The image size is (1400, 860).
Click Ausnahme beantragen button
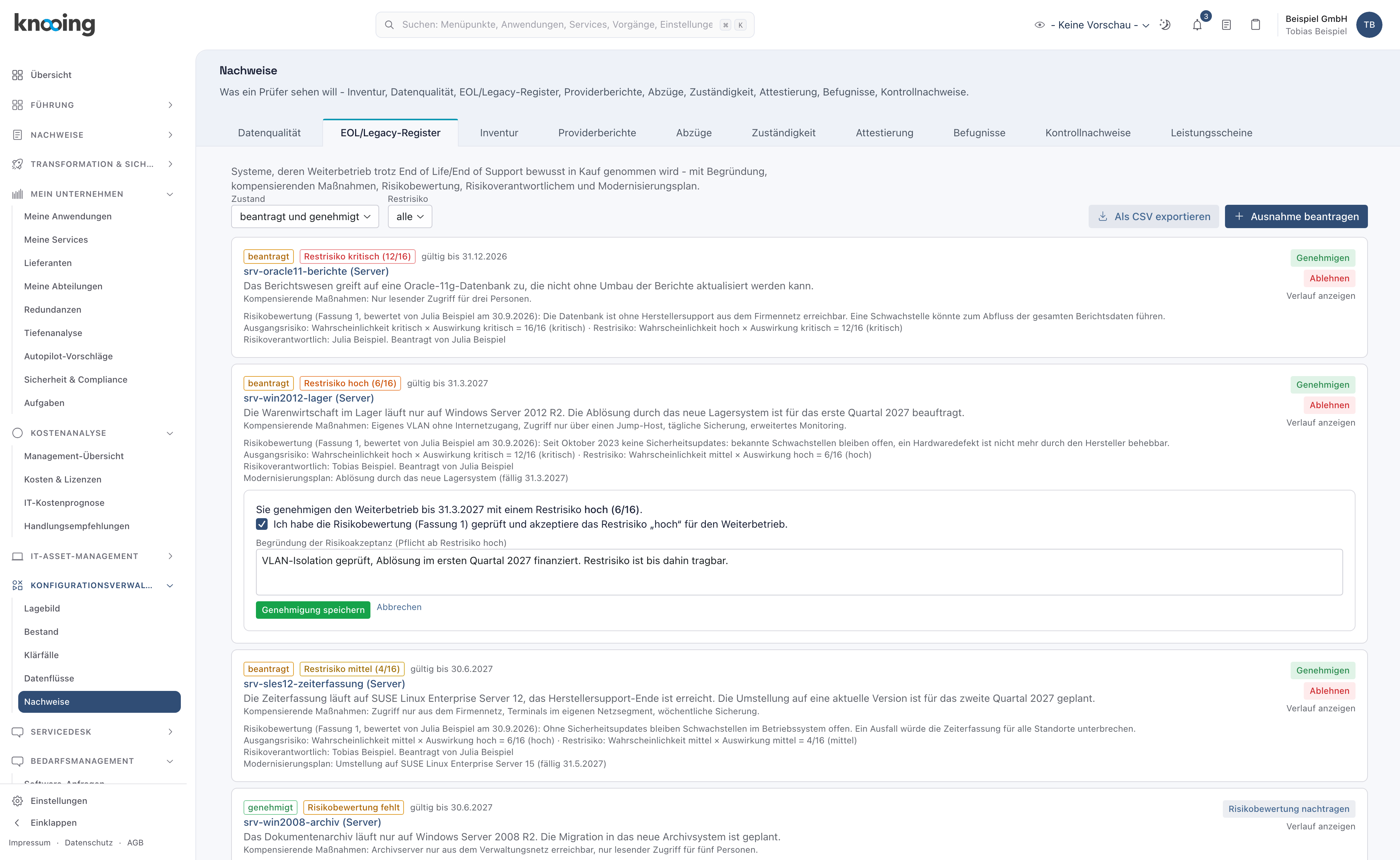pos(1296,217)
